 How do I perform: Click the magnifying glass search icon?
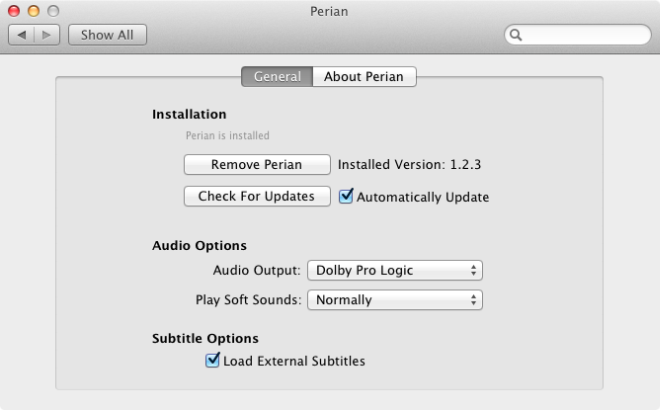point(516,35)
